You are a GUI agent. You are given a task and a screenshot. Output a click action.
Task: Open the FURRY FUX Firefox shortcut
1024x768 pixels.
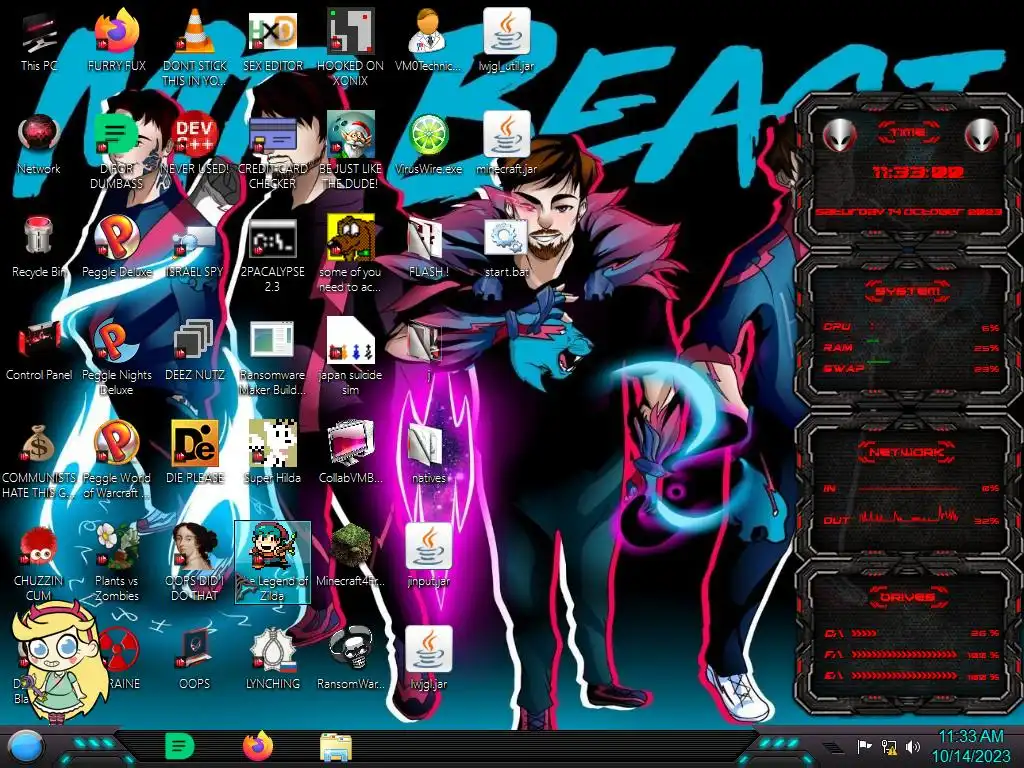tap(116, 40)
